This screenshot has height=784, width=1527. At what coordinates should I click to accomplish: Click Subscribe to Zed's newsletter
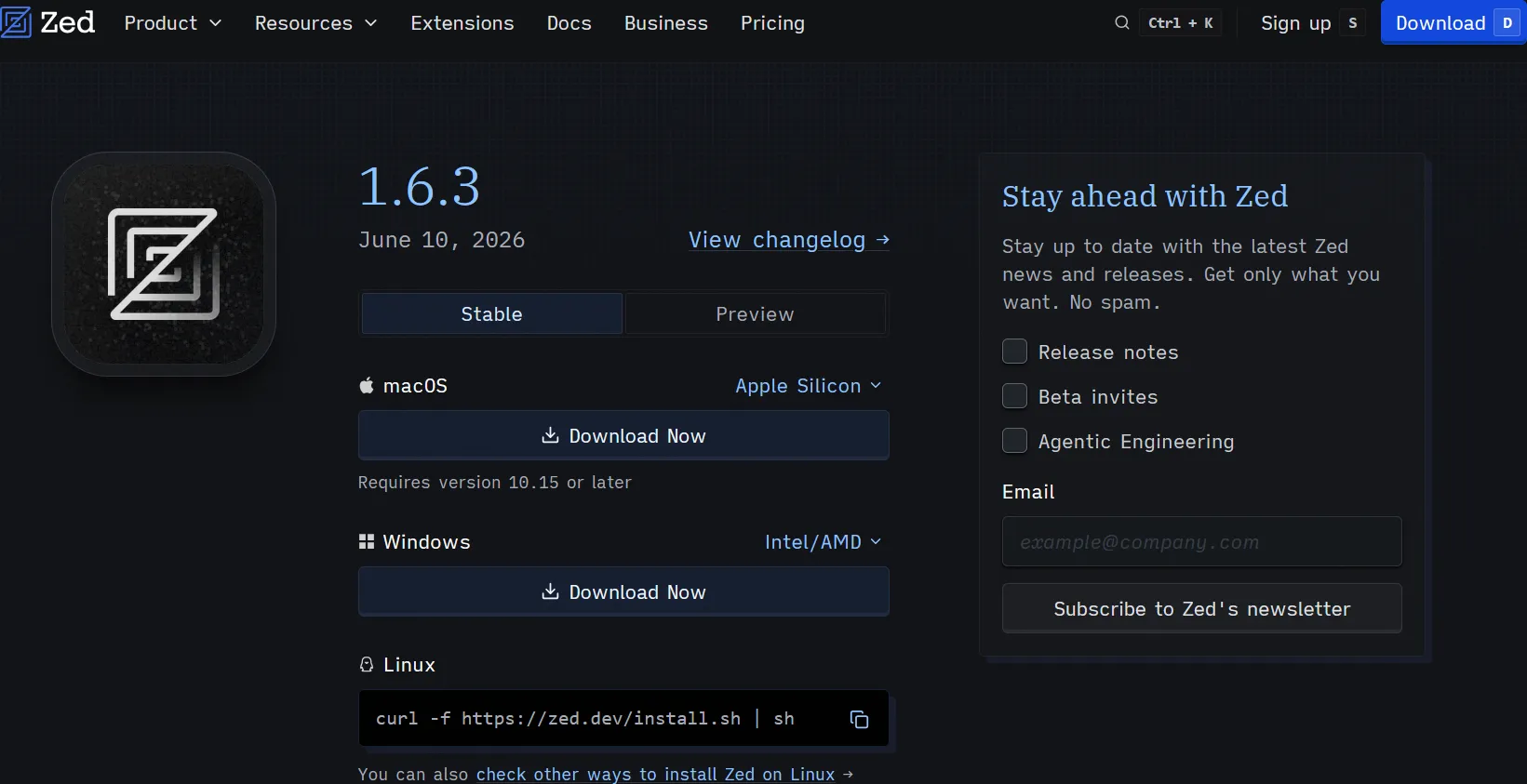(1201, 608)
